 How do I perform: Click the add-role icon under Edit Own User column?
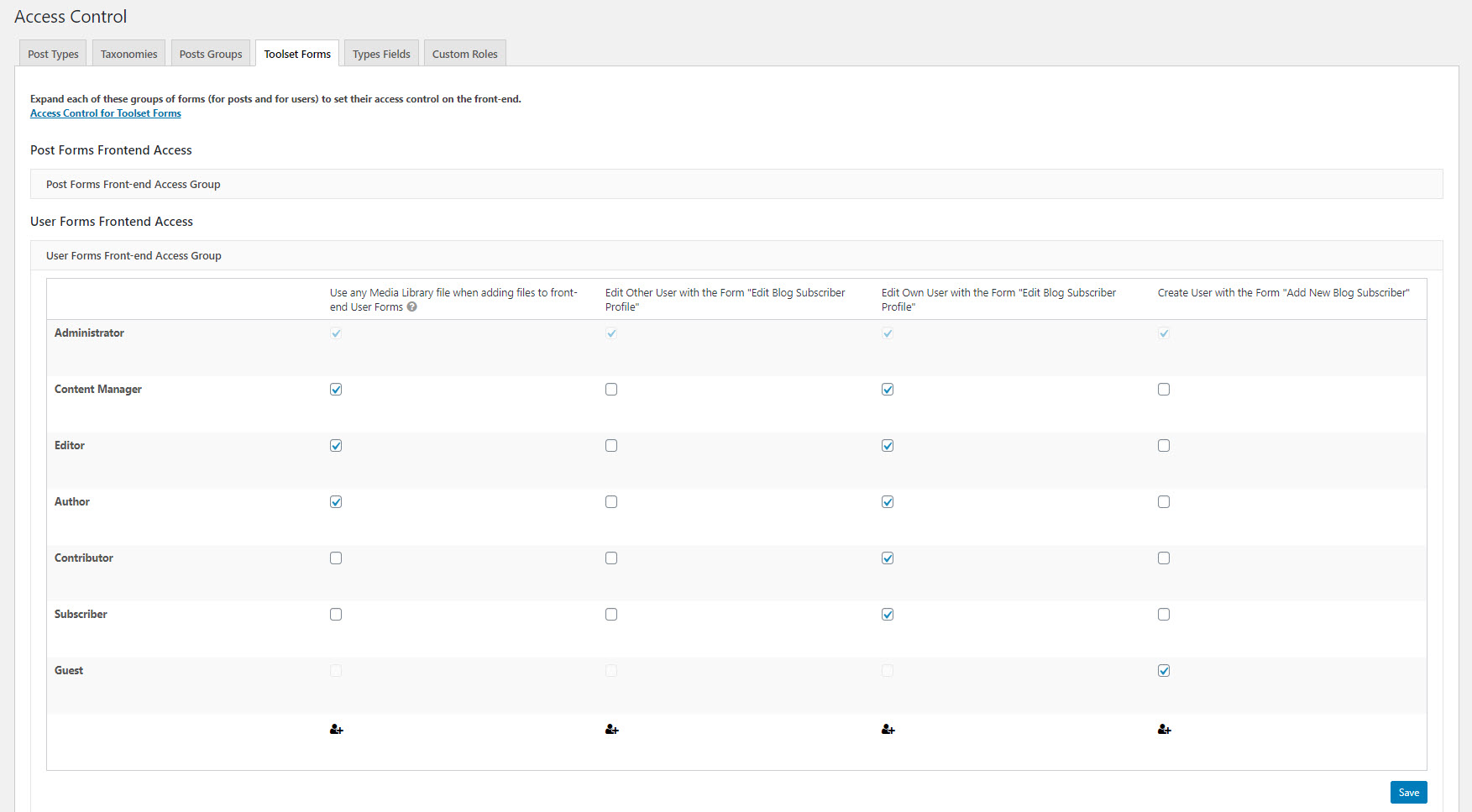[x=888, y=729]
